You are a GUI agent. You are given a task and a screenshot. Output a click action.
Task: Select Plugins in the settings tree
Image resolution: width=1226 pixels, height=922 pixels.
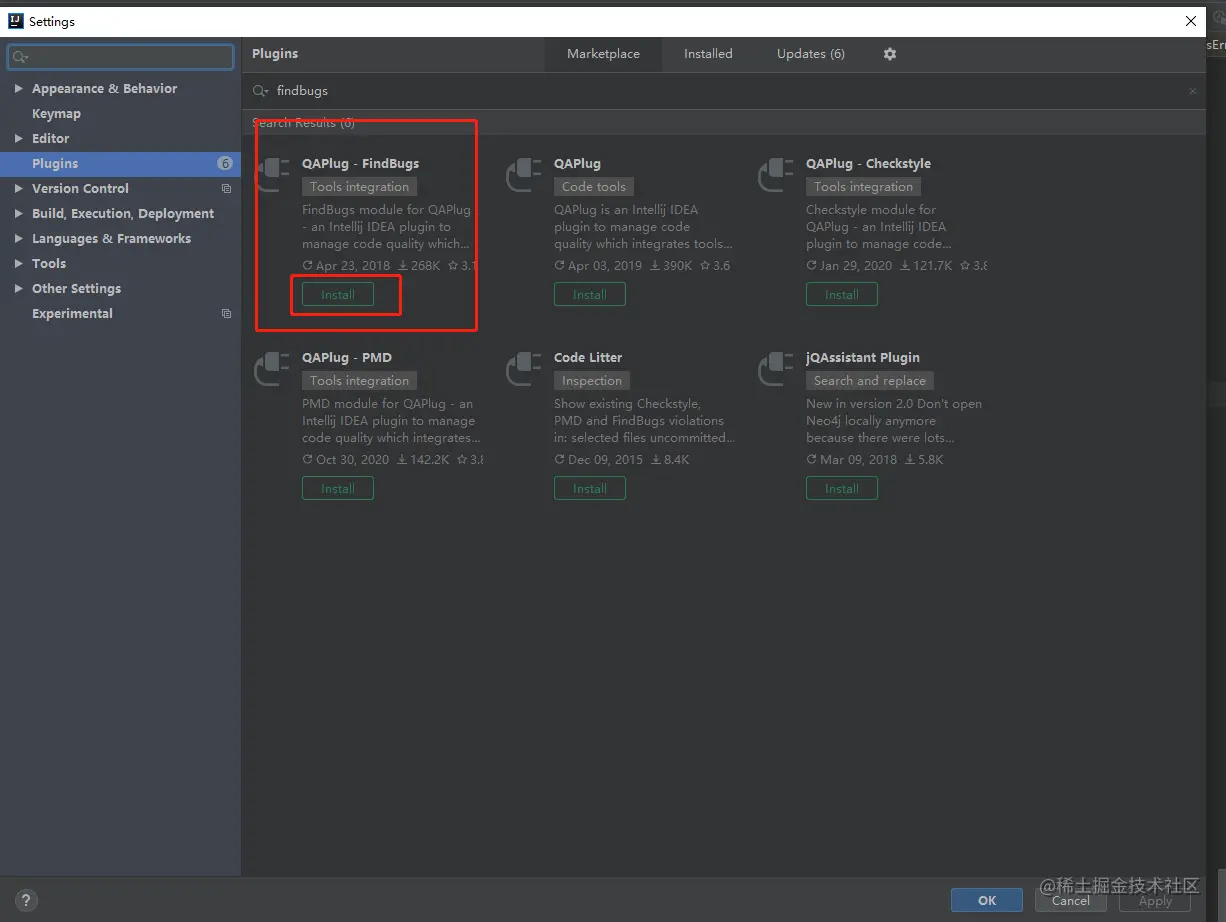tap(120, 164)
